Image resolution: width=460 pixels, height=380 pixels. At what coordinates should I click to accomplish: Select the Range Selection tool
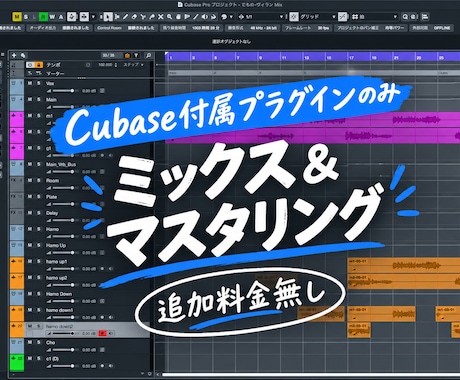(117, 17)
